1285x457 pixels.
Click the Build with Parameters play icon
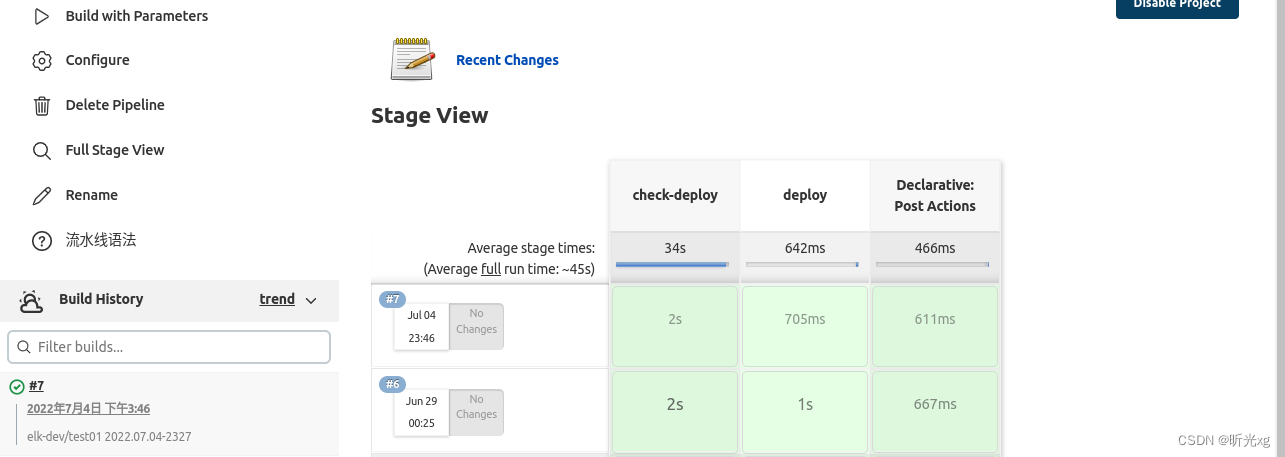[41, 16]
